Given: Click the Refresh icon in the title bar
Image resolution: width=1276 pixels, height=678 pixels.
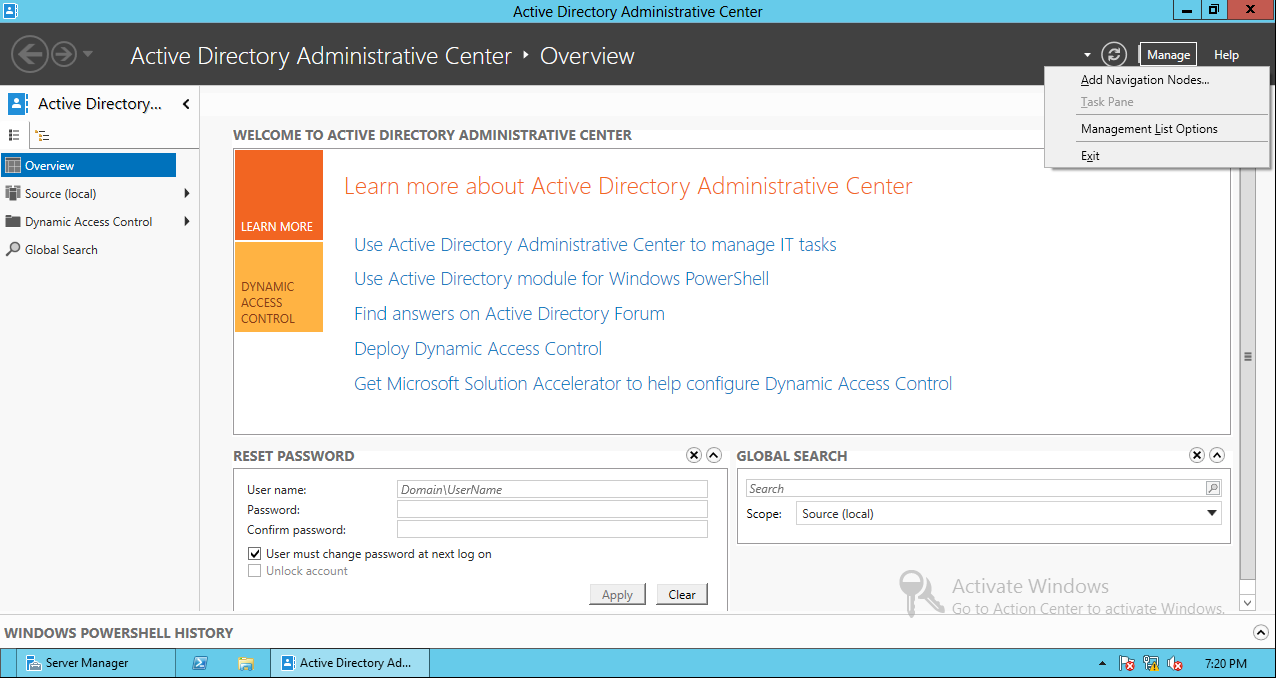Looking at the screenshot, I should pos(1114,54).
